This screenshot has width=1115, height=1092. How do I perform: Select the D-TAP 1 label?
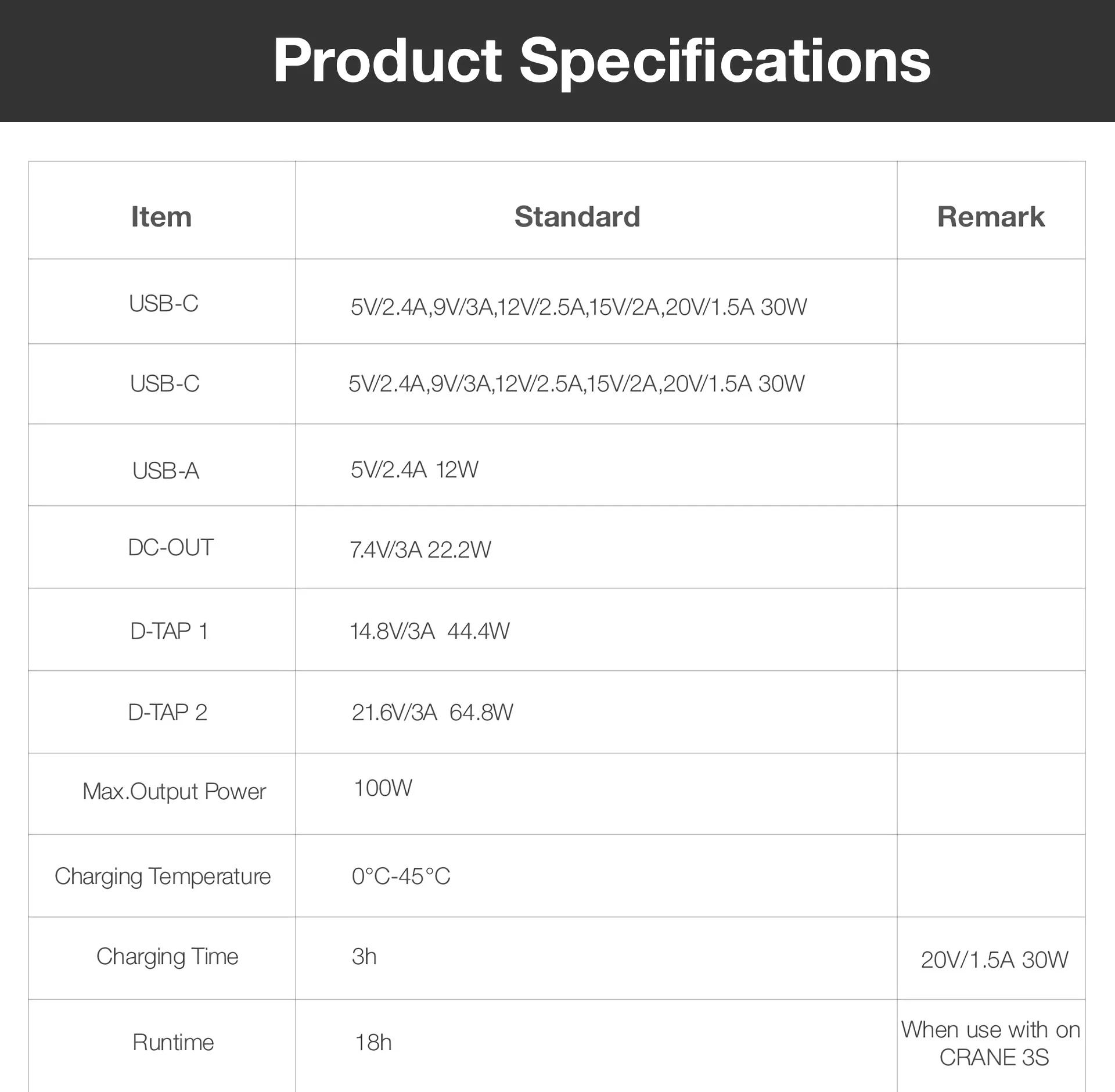(x=169, y=631)
